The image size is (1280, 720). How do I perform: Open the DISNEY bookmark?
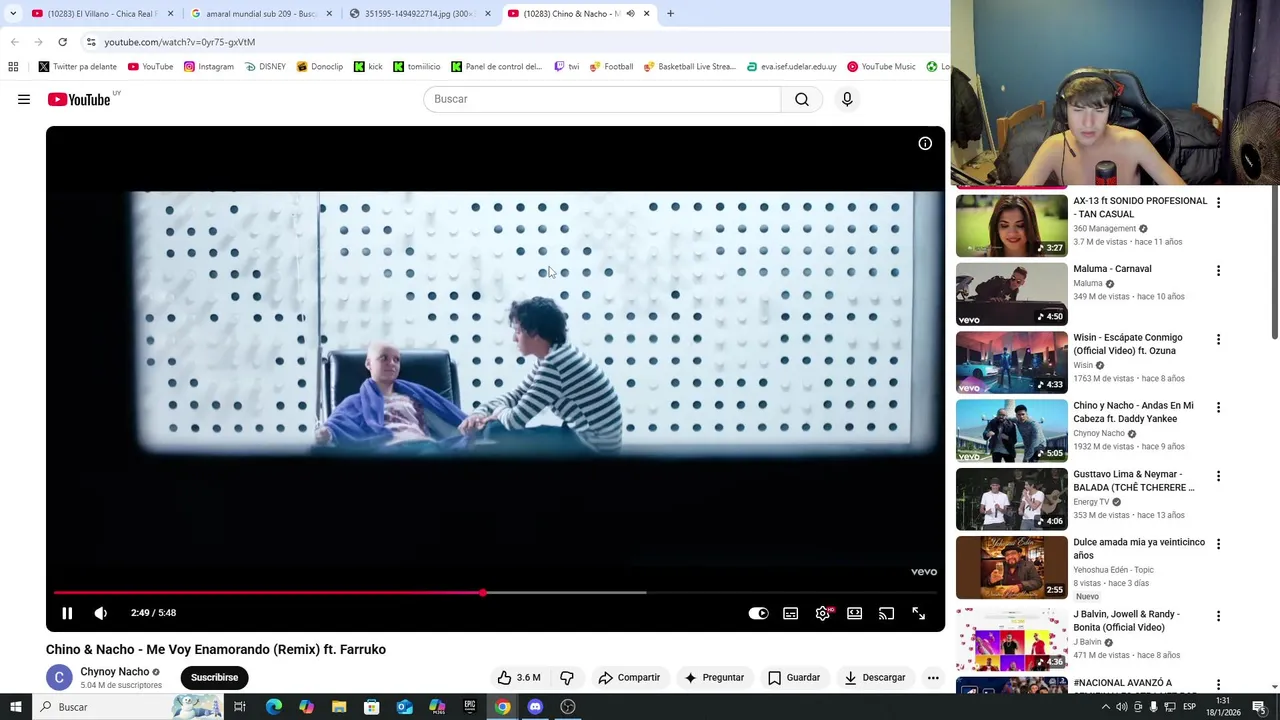click(x=265, y=67)
